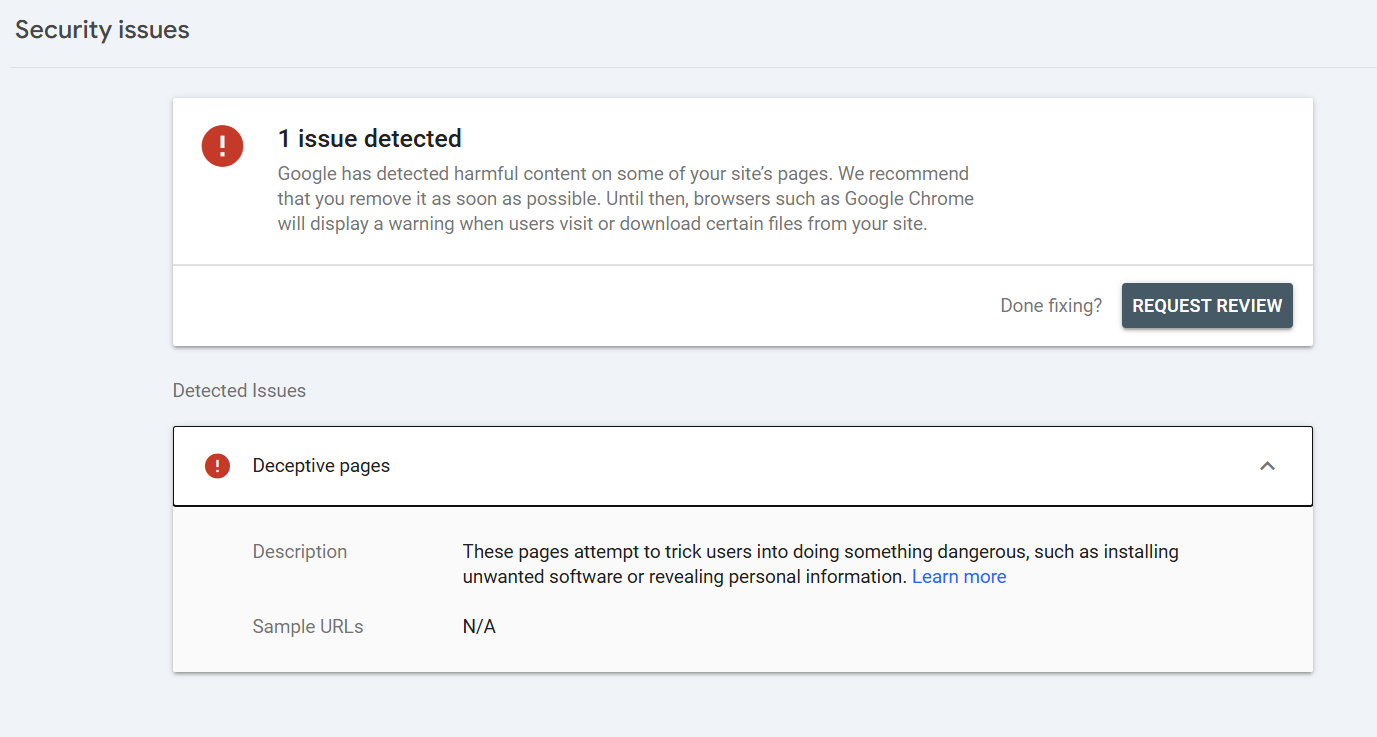The width and height of the screenshot is (1377, 737).
Task: Click the REQUEST REVIEW button
Action: pyautogui.click(x=1207, y=305)
